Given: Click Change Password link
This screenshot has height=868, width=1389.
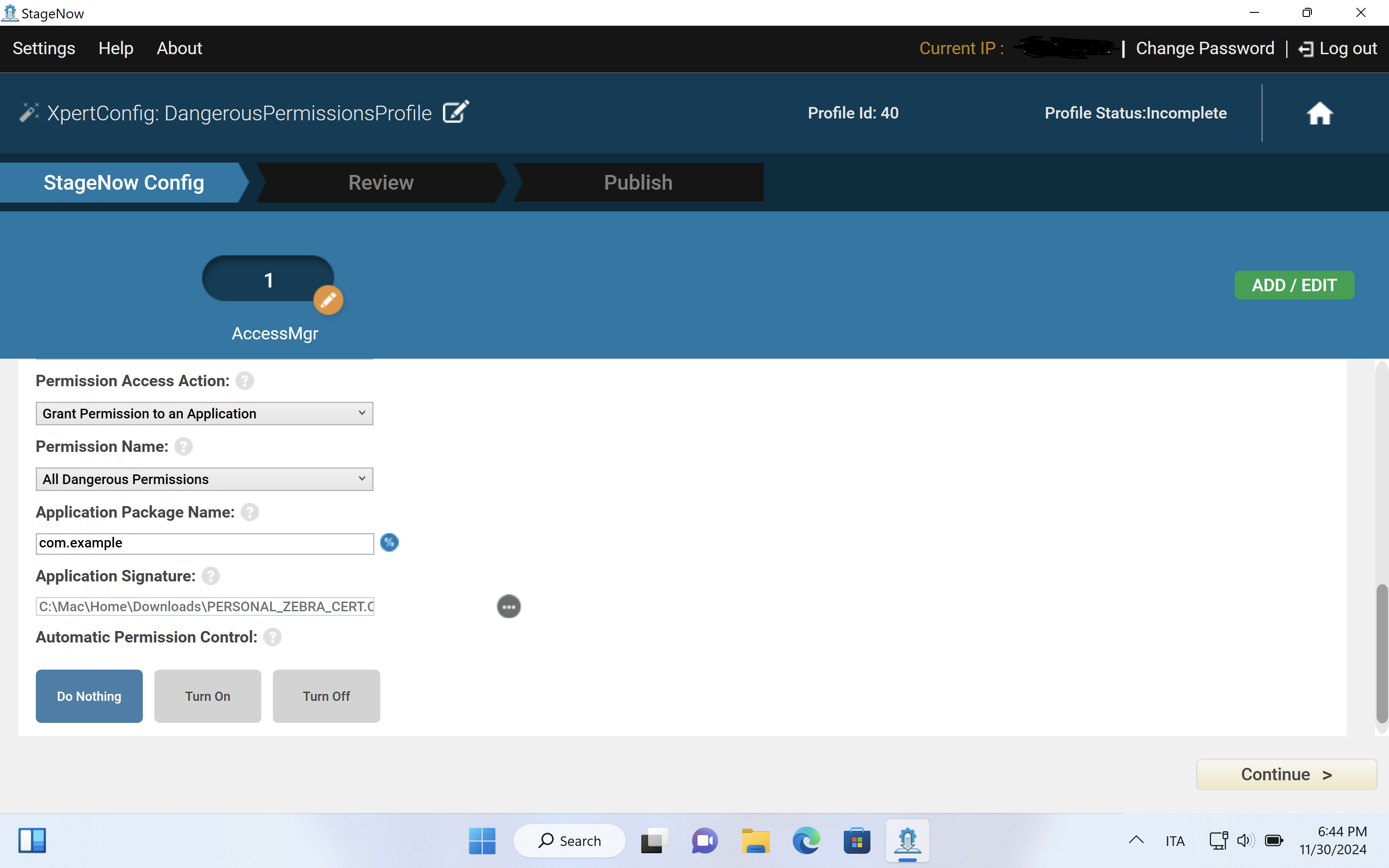Looking at the screenshot, I should (x=1205, y=48).
